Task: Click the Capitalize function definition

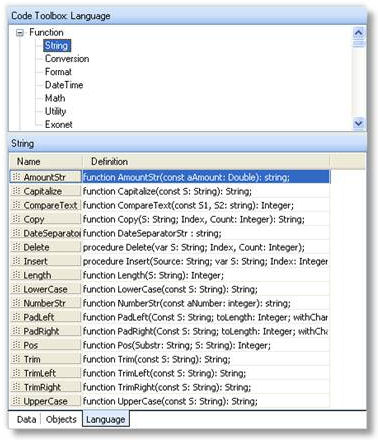Action: tap(206, 191)
